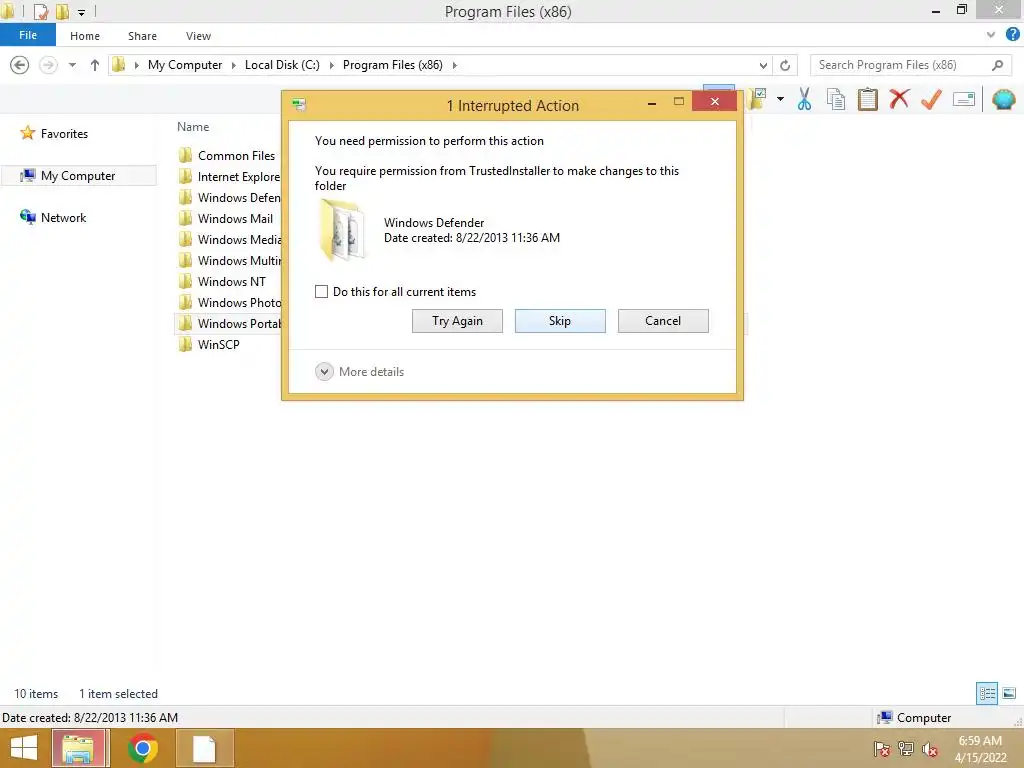Image resolution: width=1024 pixels, height=768 pixels.
Task: Click the Rename toolbar icon
Action: coord(964,99)
